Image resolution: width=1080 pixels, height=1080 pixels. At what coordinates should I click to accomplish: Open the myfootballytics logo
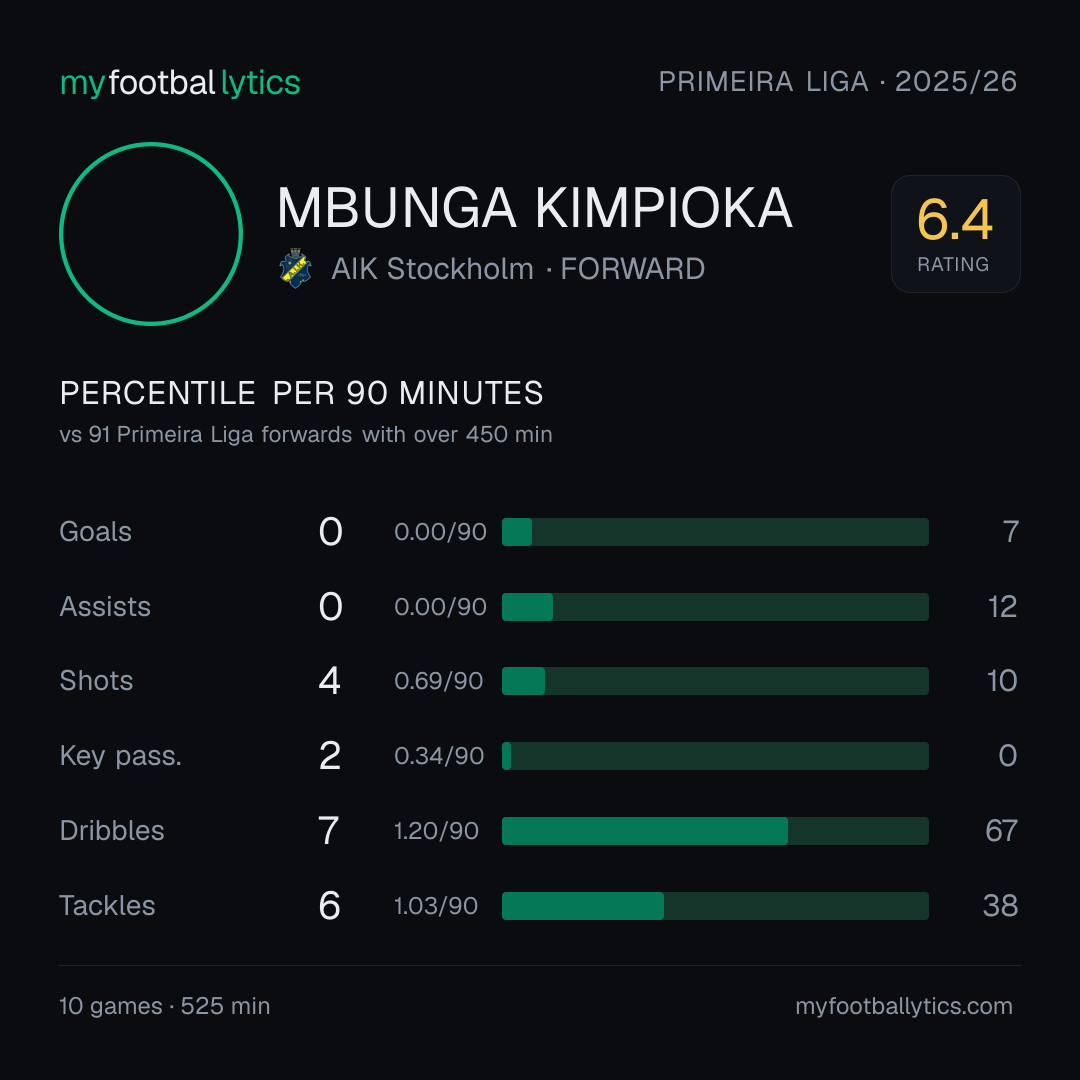pyautogui.click(x=180, y=83)
